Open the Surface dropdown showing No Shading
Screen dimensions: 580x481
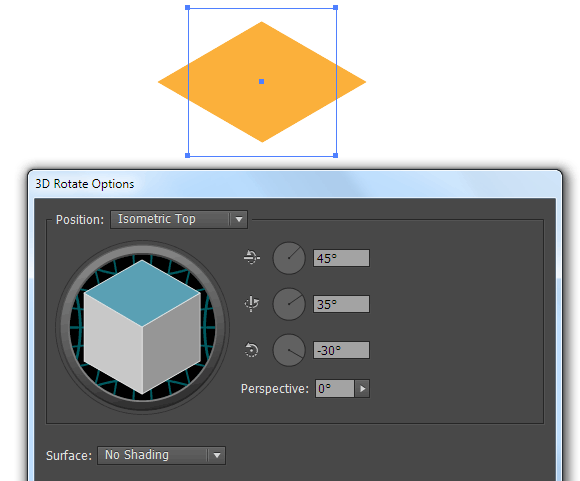pos(161,455)
